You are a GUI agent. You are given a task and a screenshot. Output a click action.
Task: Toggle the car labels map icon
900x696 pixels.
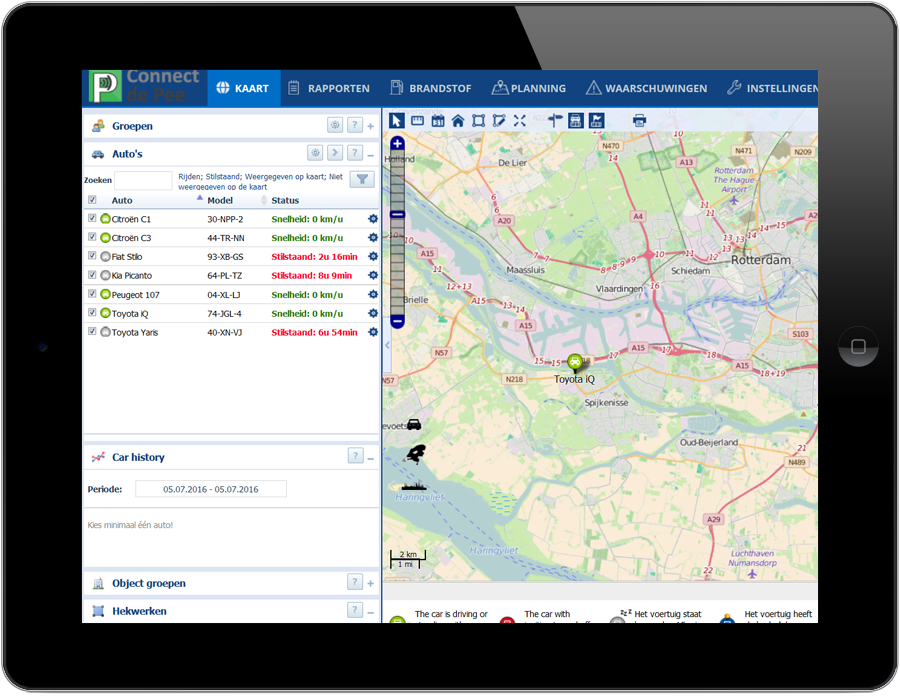point(576,120)
